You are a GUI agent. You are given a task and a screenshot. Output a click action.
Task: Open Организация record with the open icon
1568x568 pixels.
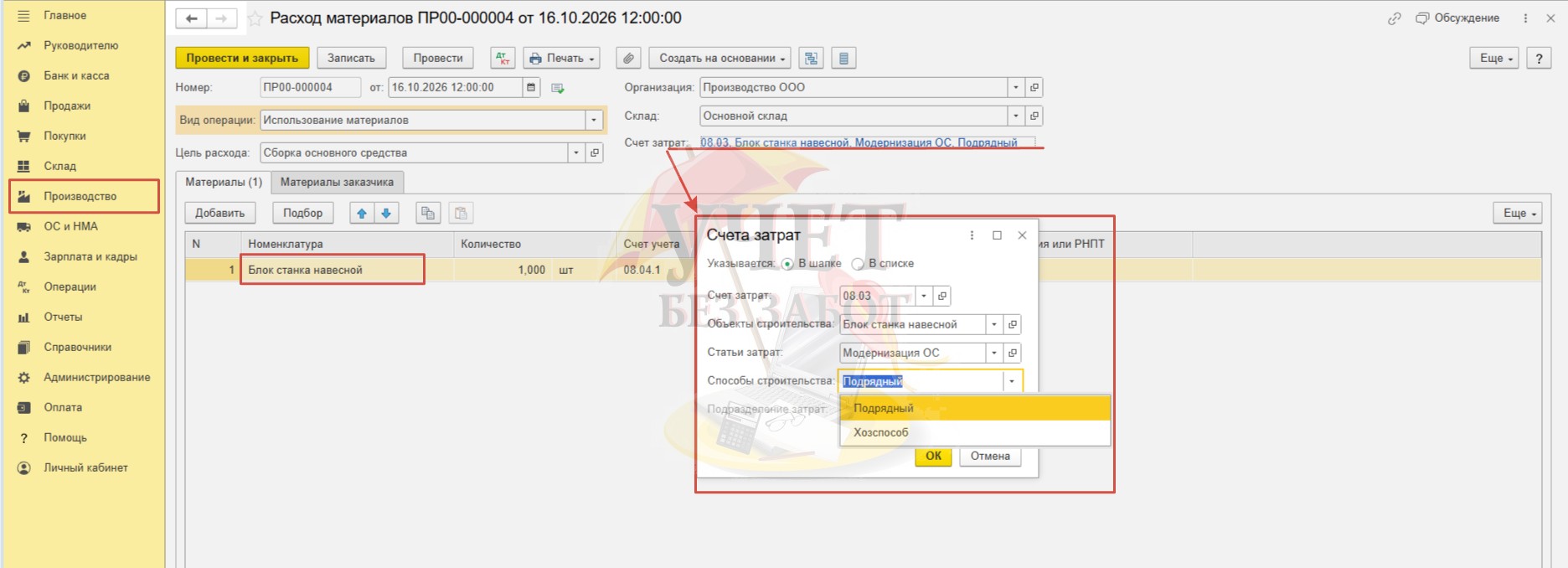click(1034, 87)
